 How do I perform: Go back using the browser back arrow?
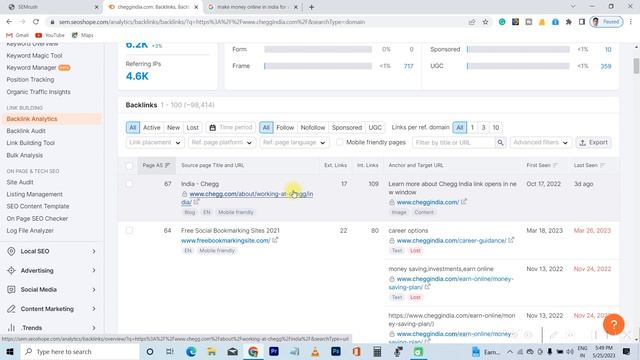[9, 22]
